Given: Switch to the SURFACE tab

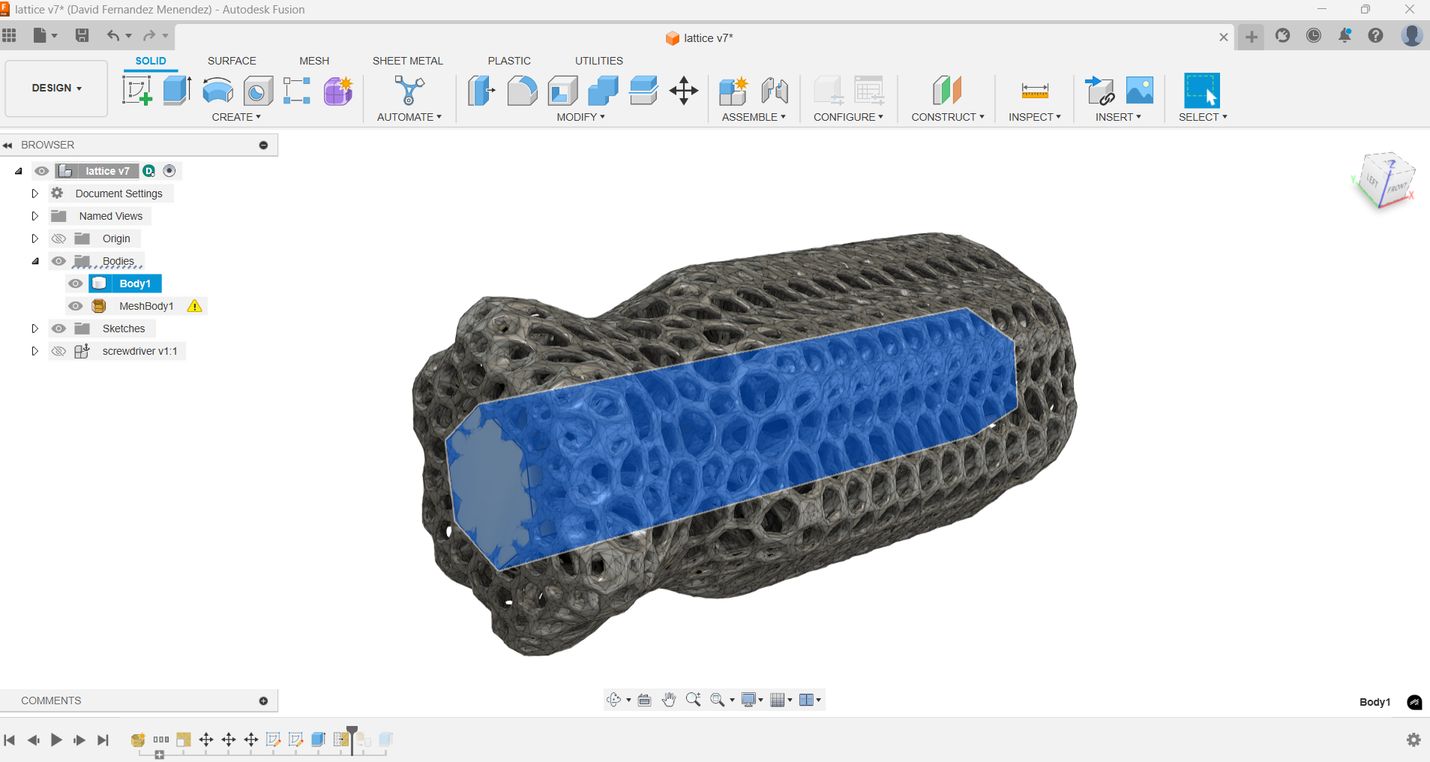Looking at the screenshot, I should [232, 61].
